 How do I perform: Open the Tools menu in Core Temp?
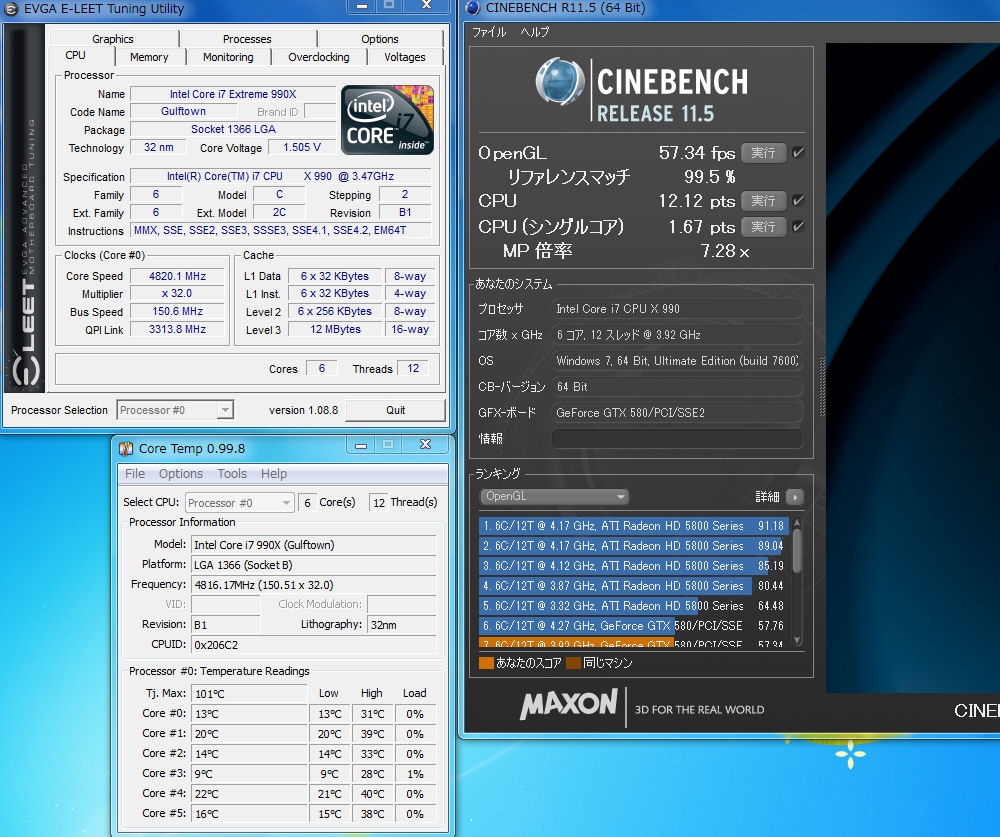pos(232,474)
